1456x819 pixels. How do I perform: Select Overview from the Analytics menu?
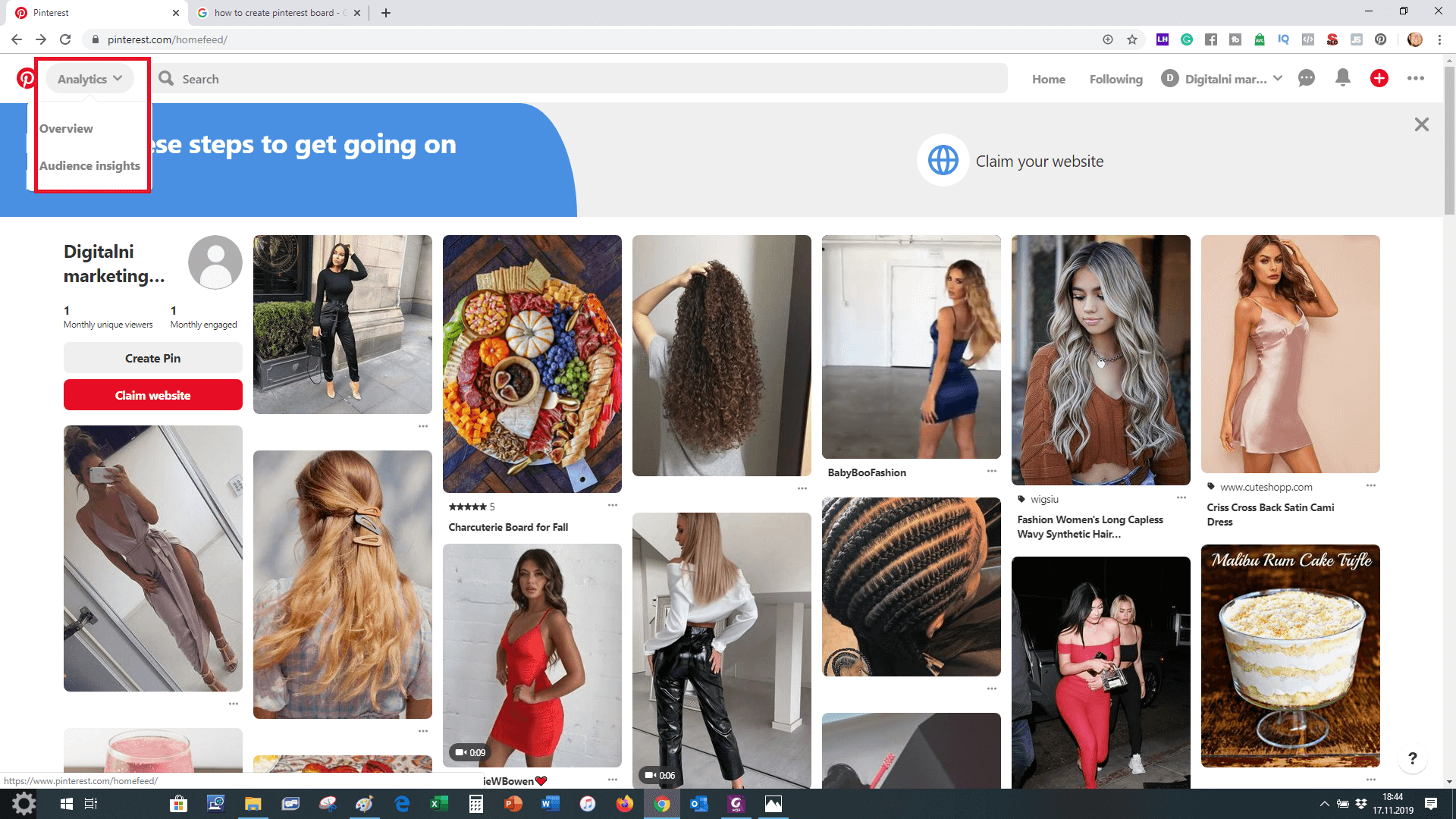(x=66, y=129)
